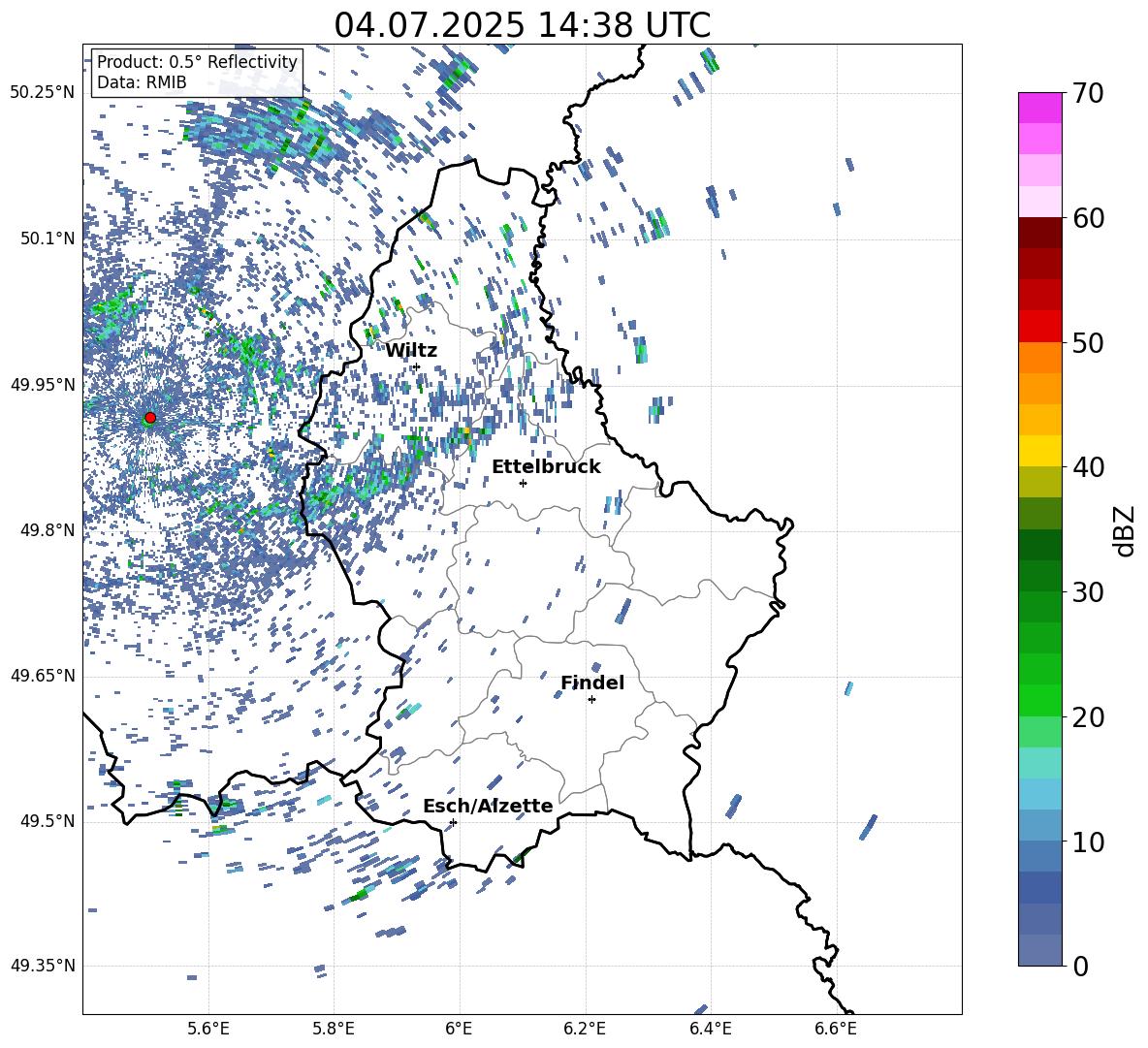
Task: Click the 49.95°N latitude label
Action: click(43, 384)
